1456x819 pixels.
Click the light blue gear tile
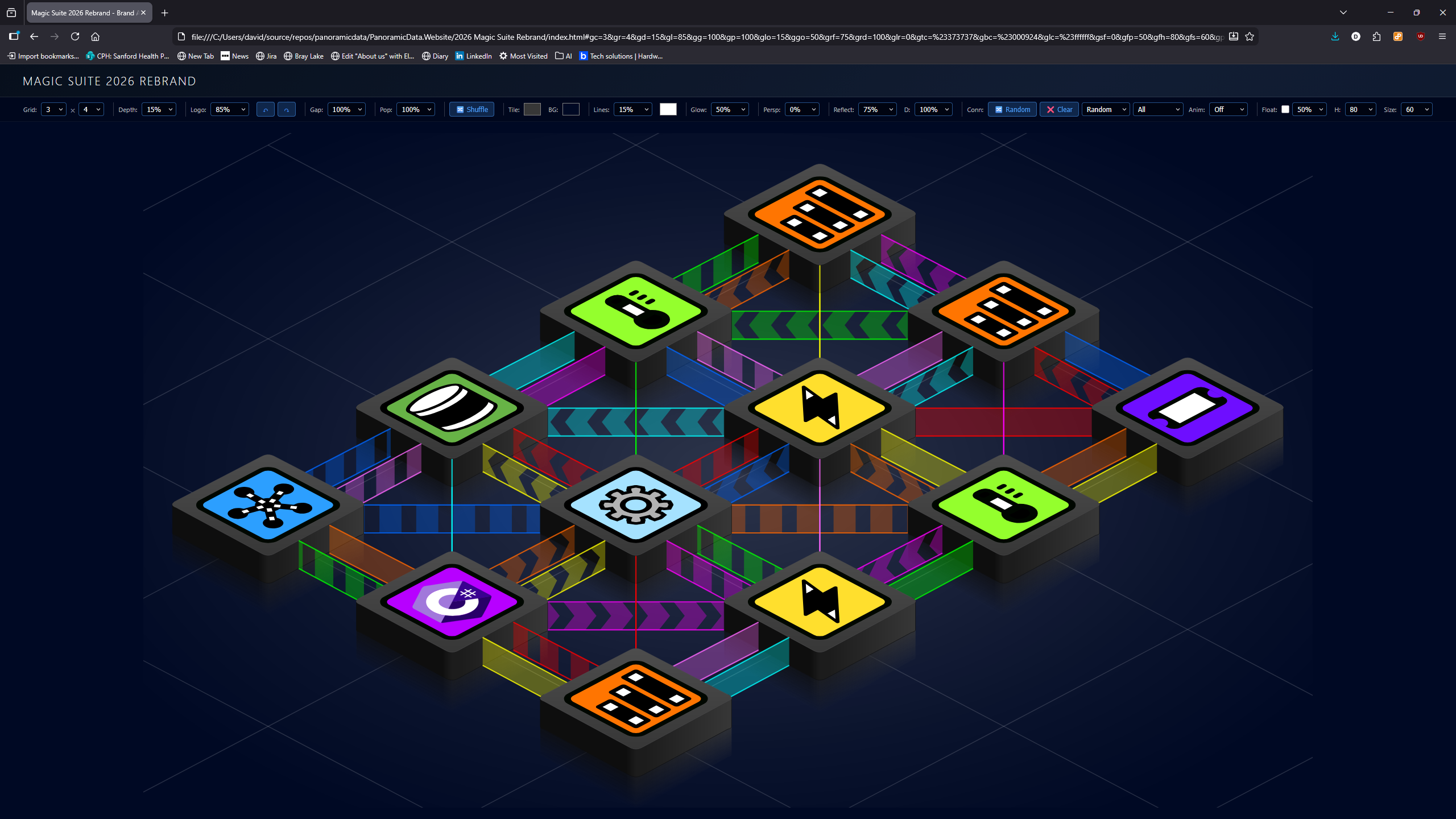click(x=635, y=504)
